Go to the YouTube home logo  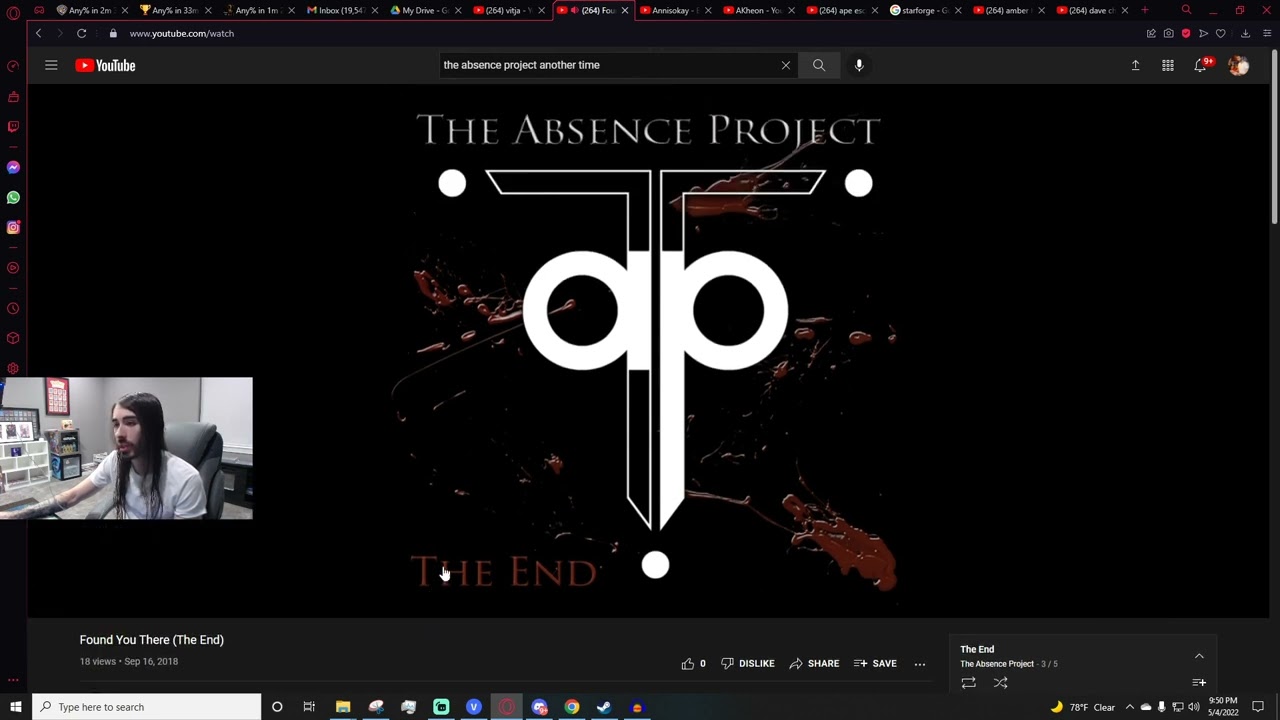coord(105,65)
